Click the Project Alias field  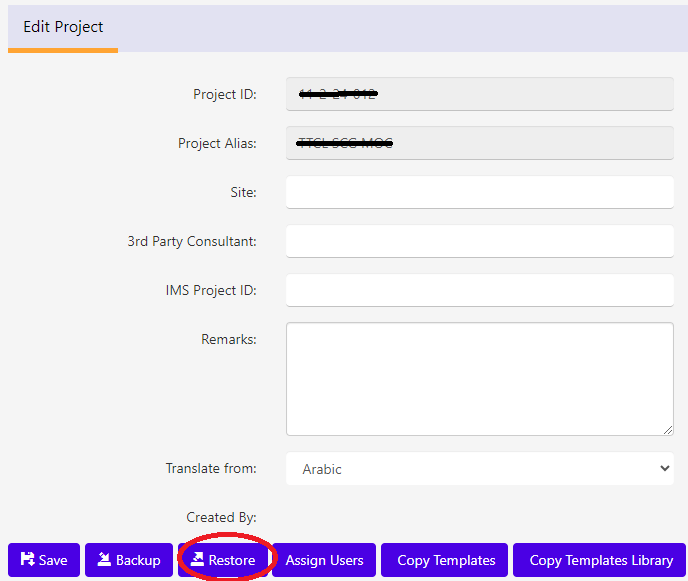(x=479, y=143)
